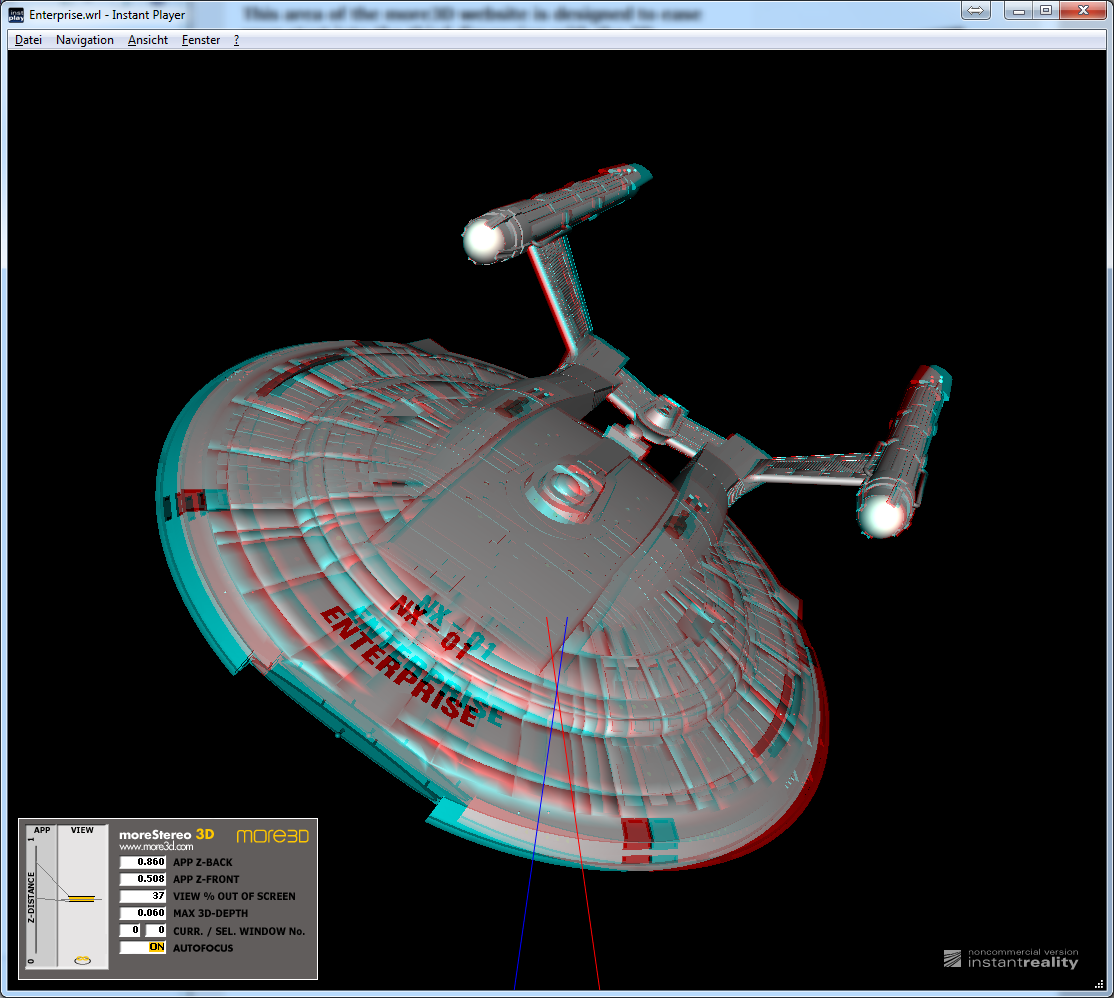Click the yellow ellipse icon in VIEW column

[82, 960]
